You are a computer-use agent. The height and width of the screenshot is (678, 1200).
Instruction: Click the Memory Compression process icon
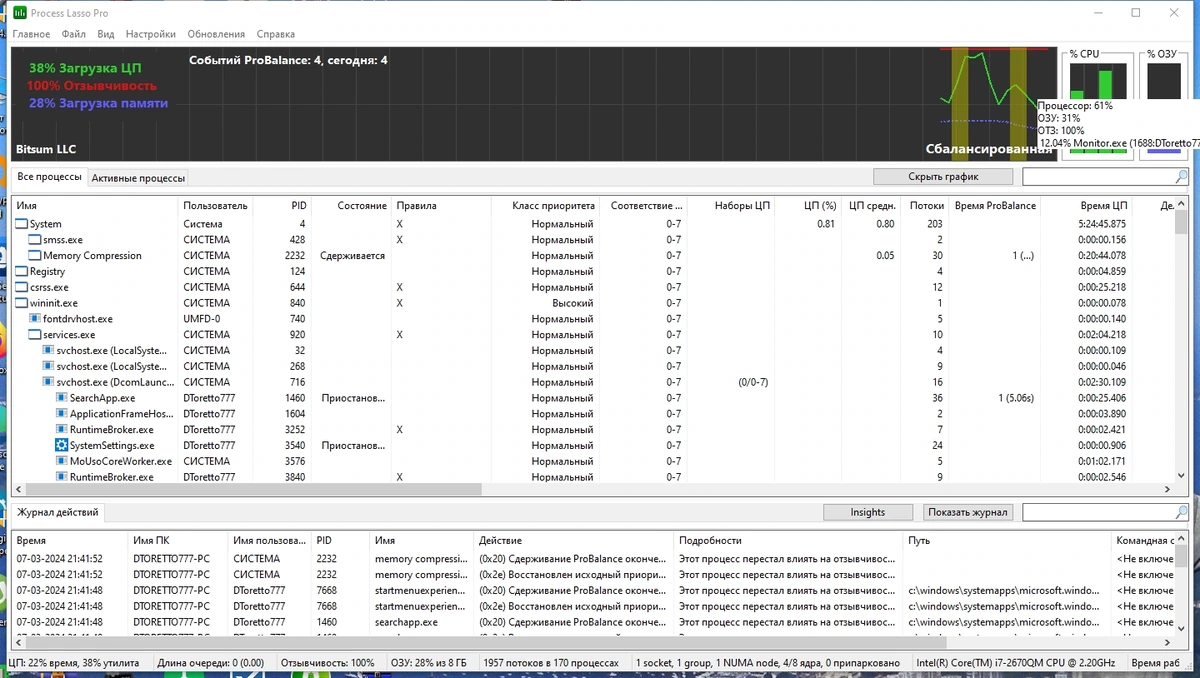pyautogui.click(x=35, y=256)
